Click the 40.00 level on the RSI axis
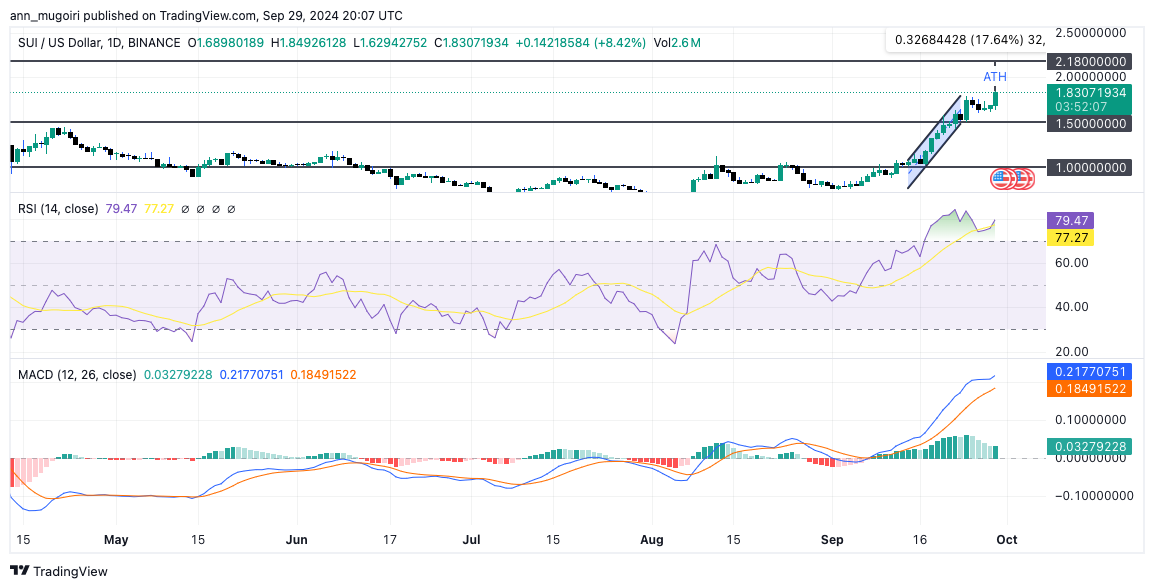 [1071, 307]
